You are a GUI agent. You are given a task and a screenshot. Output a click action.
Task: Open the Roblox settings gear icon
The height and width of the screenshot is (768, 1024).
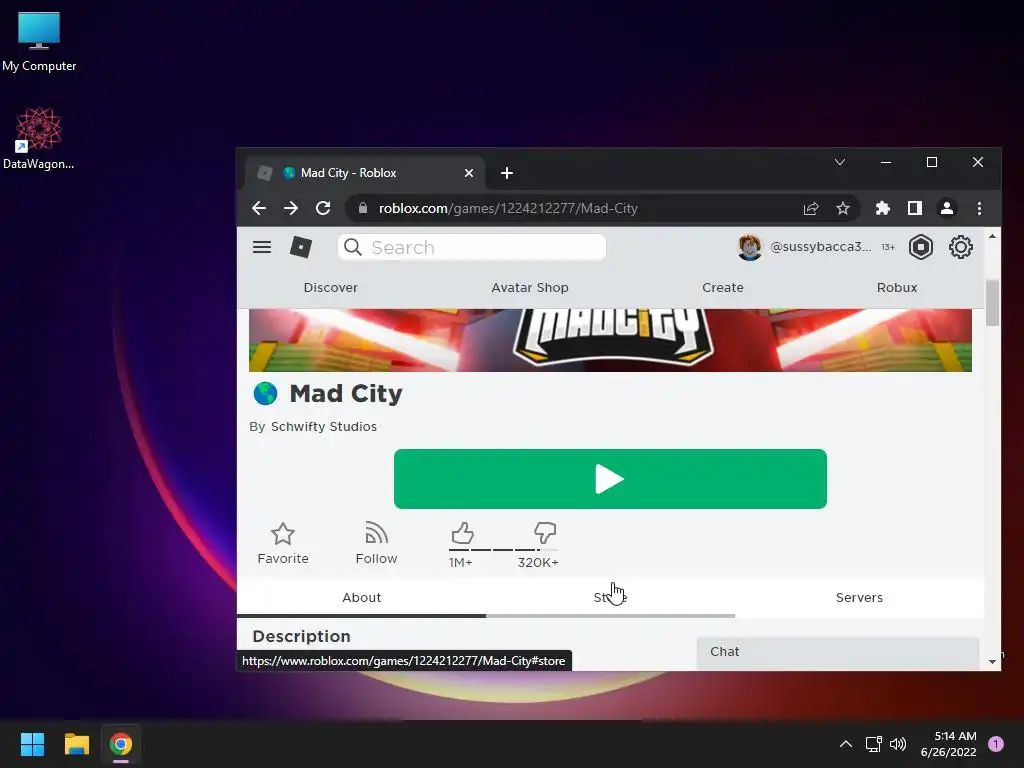pos(961,247)
